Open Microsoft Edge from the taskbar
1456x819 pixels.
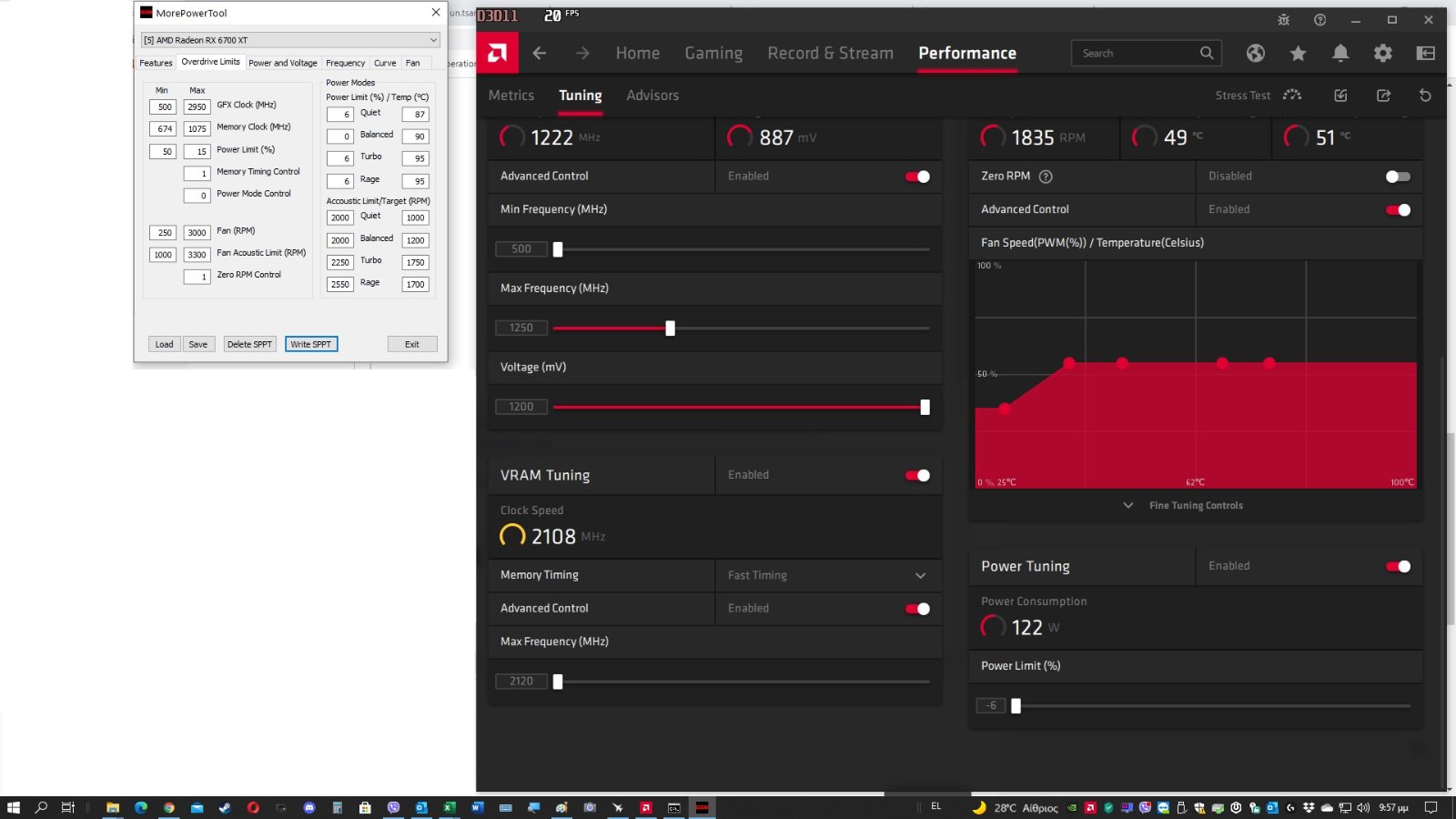(141, 807)
